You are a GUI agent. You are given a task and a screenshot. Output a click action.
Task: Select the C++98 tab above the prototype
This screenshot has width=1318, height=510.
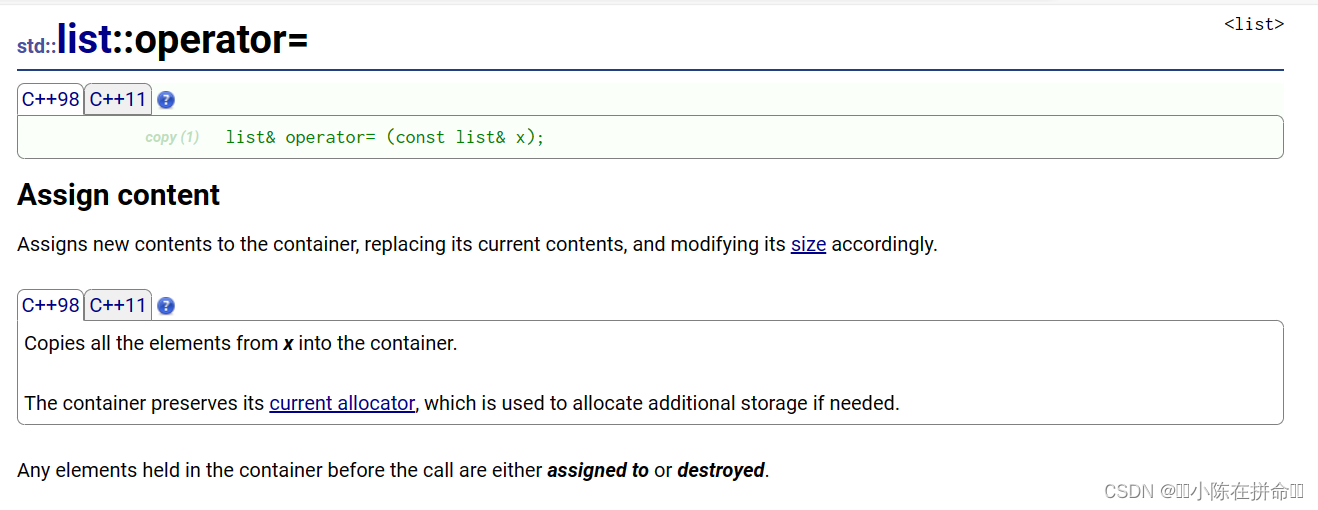(51, 99)
